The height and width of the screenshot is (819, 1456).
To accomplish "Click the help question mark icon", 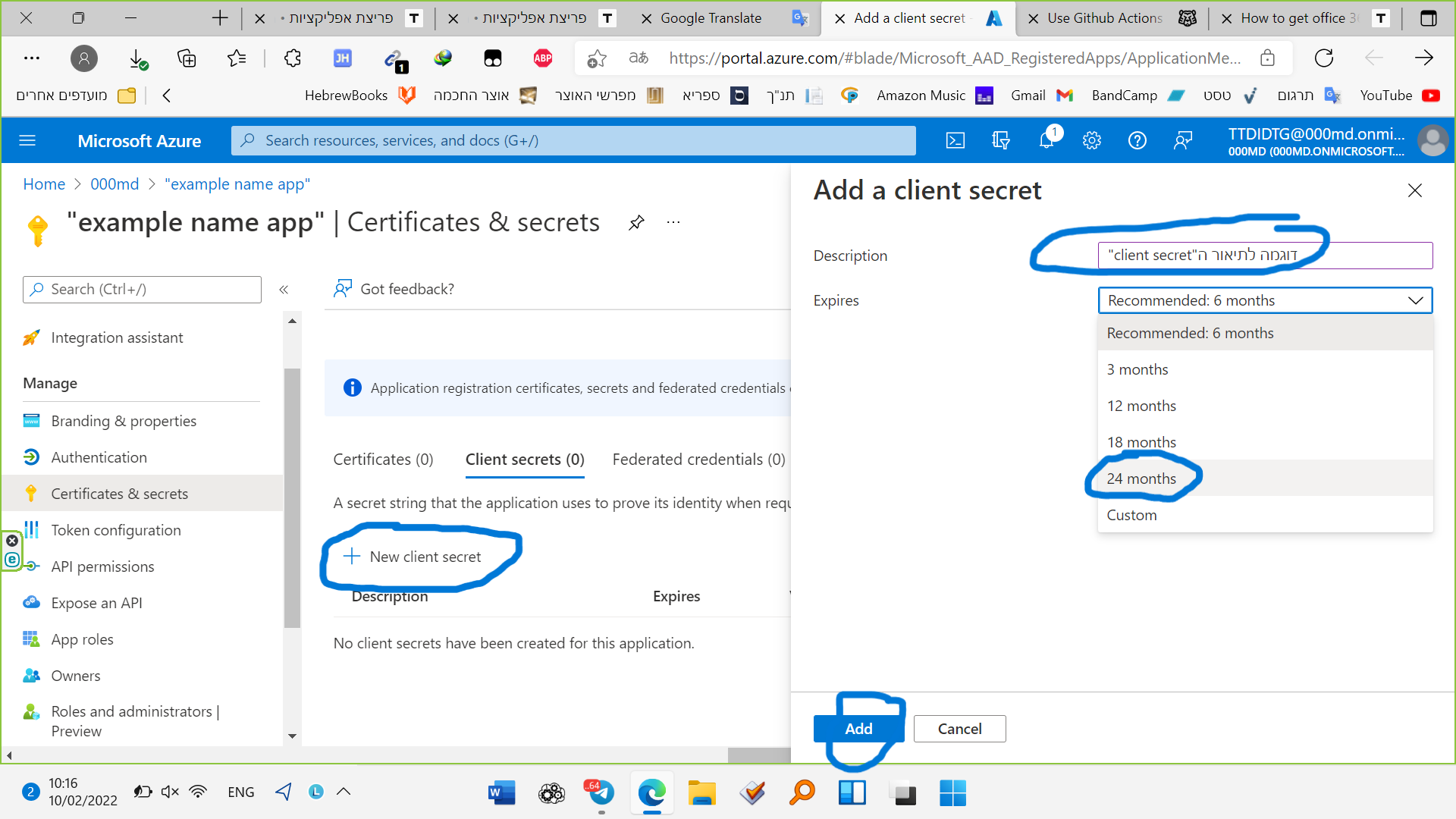I will click(1137, 140).
